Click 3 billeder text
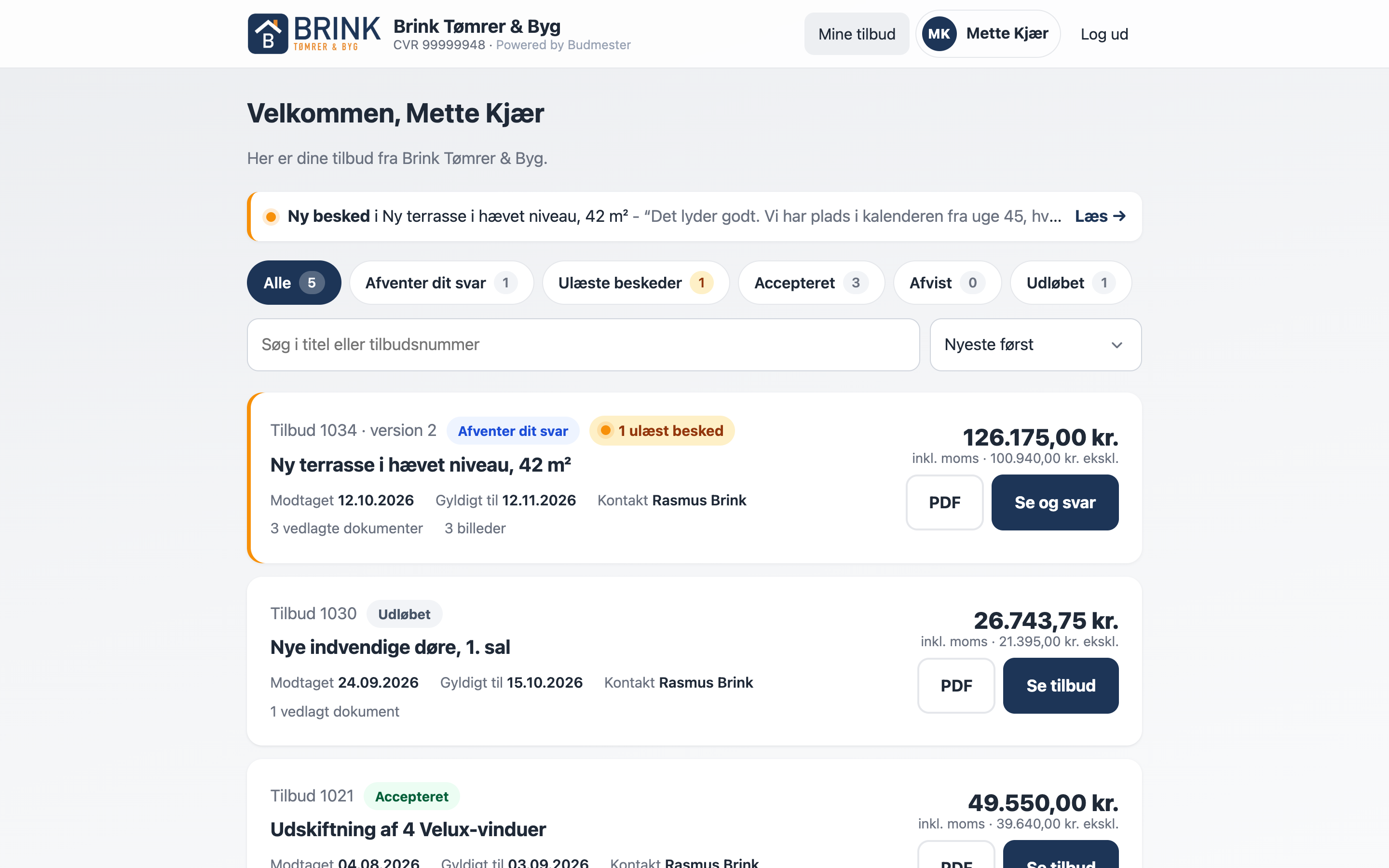The height and width of the screenshot is (868, 1389). [x=475, y=528]
